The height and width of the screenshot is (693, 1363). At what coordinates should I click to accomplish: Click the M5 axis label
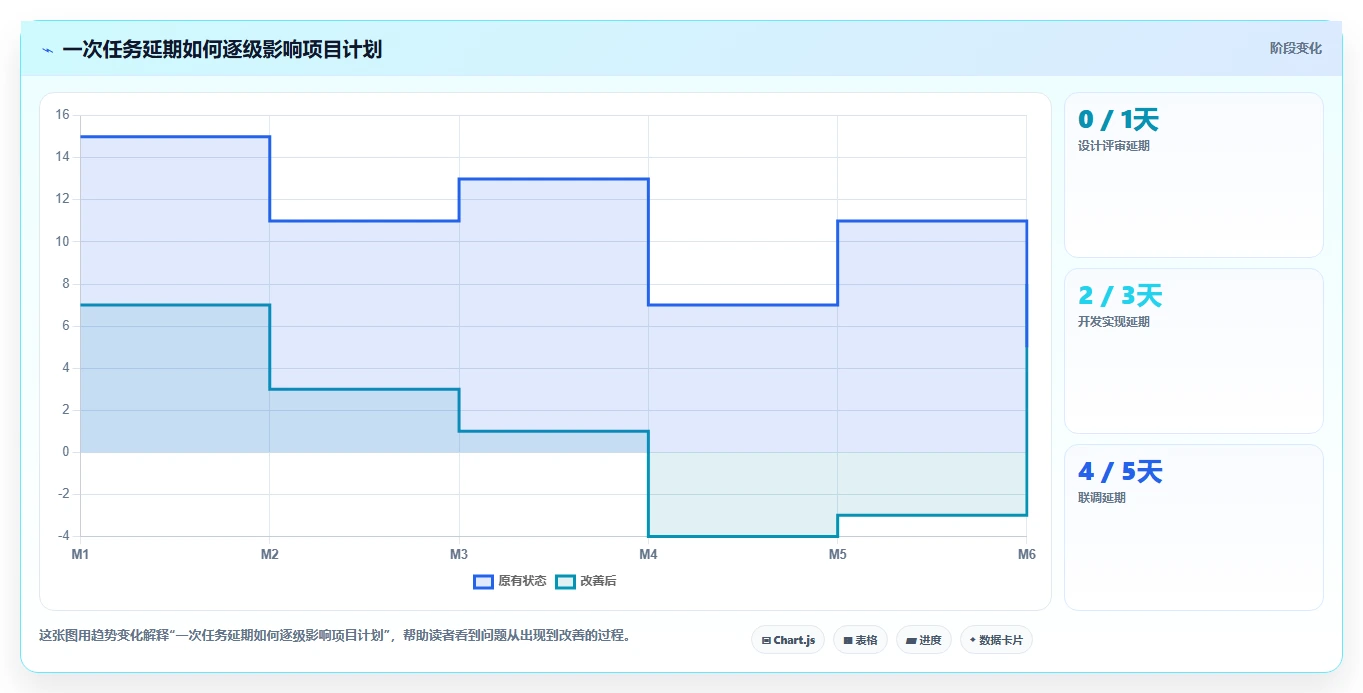[837, 554]
